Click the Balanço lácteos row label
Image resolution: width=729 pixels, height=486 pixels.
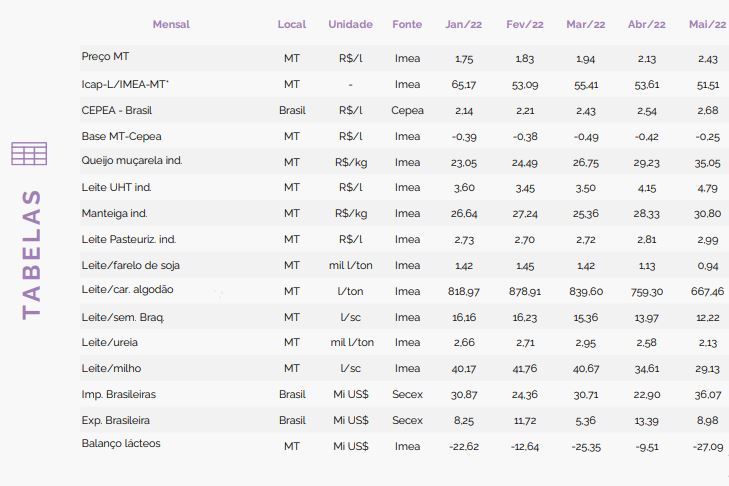click(x=121, y=444)
